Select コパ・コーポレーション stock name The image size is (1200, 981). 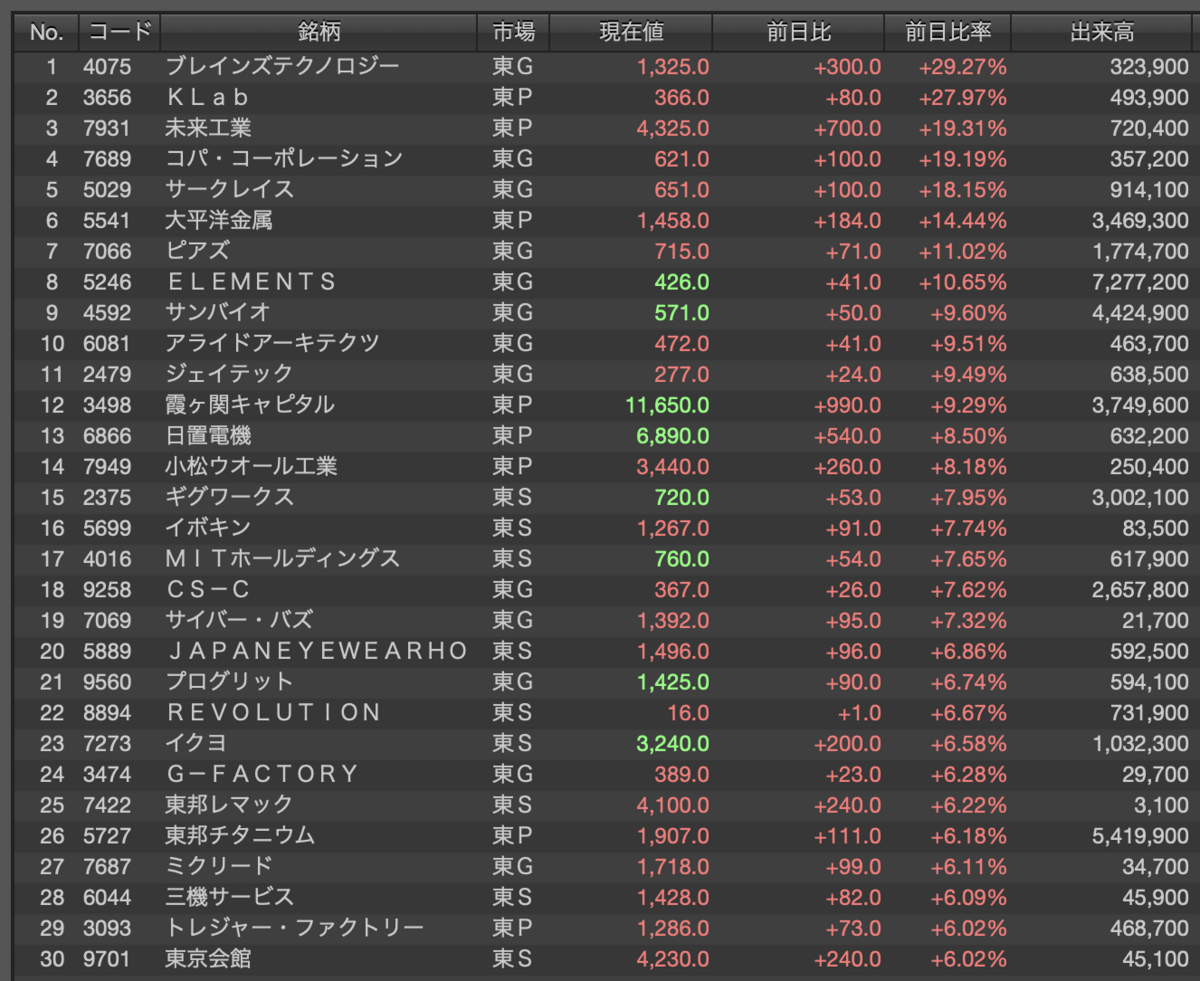pos(284,159)
